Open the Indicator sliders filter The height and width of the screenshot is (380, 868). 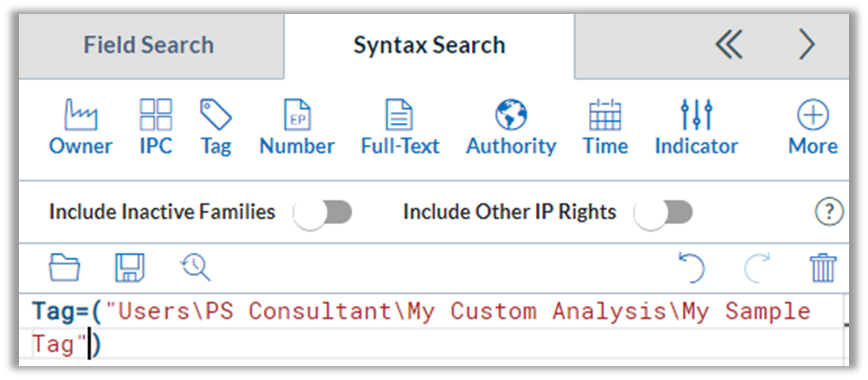pyautogui.click(x=696, y=127)
